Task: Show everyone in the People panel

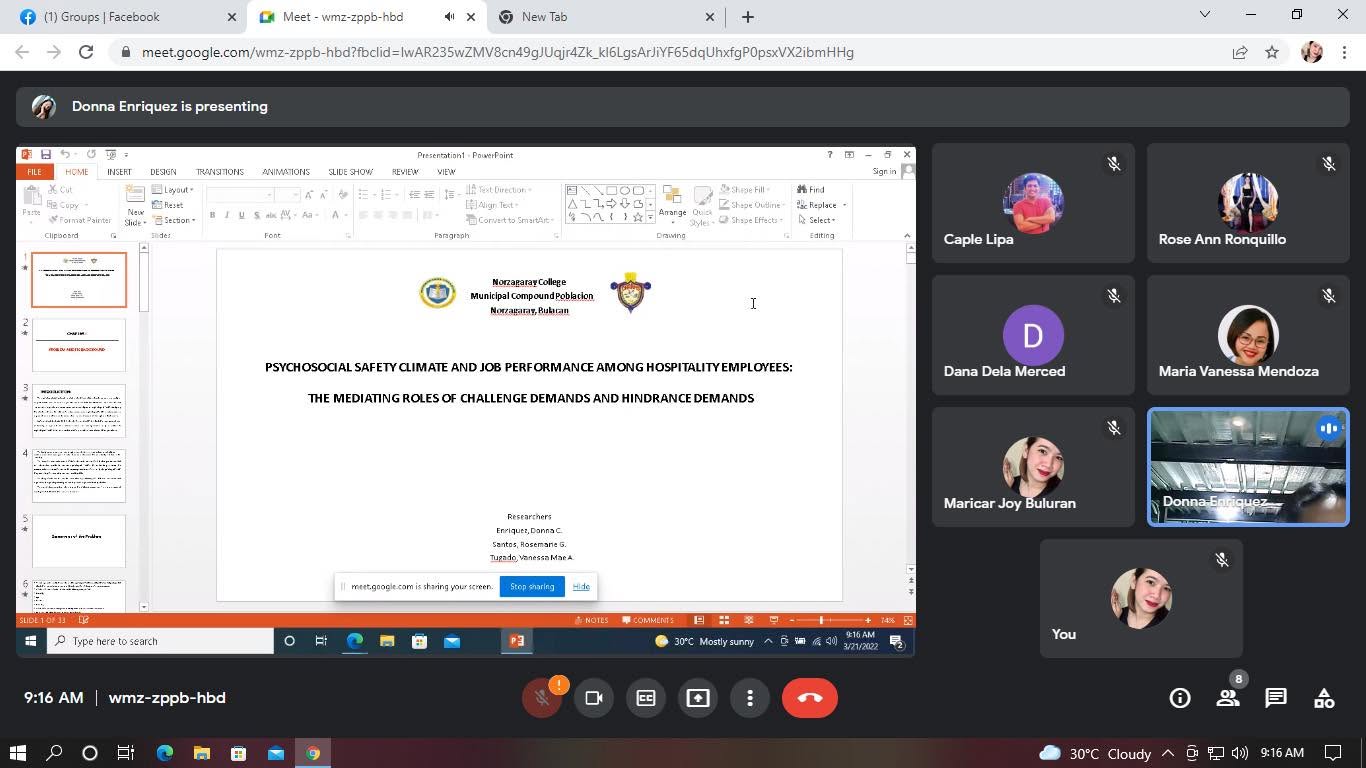Action: [x=1228, y=698]
